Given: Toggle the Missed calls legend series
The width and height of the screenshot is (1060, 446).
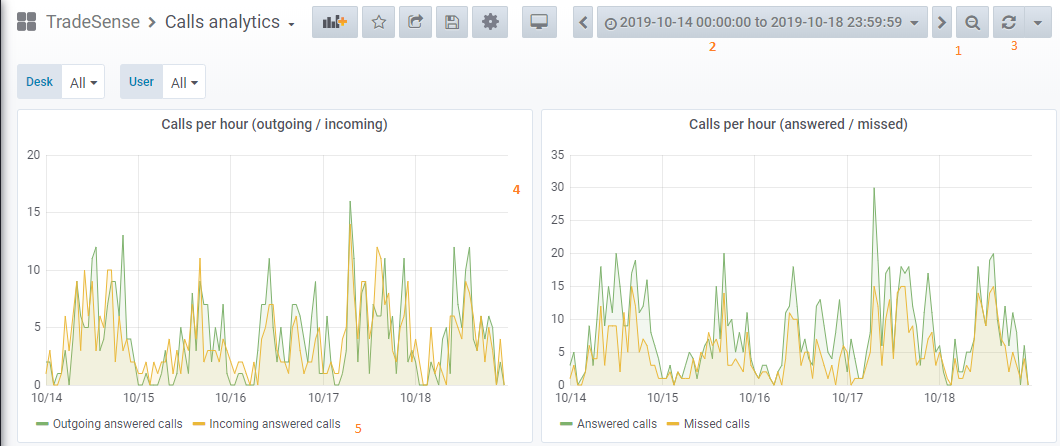Looking at the screenshot, I should (717, 424).
